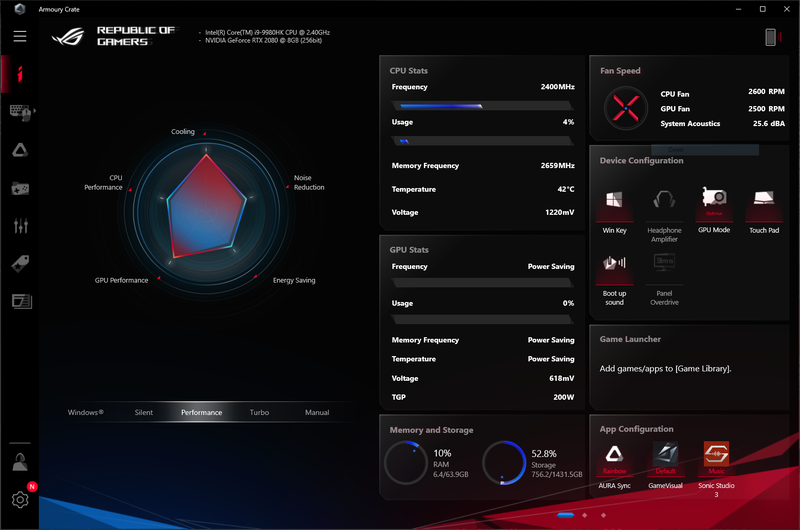Image resolution: width=800 pixels, height=530 pixels.
Task: Select the Windows® operating mode
Action: pyautogui.click(x=86, y=412)
